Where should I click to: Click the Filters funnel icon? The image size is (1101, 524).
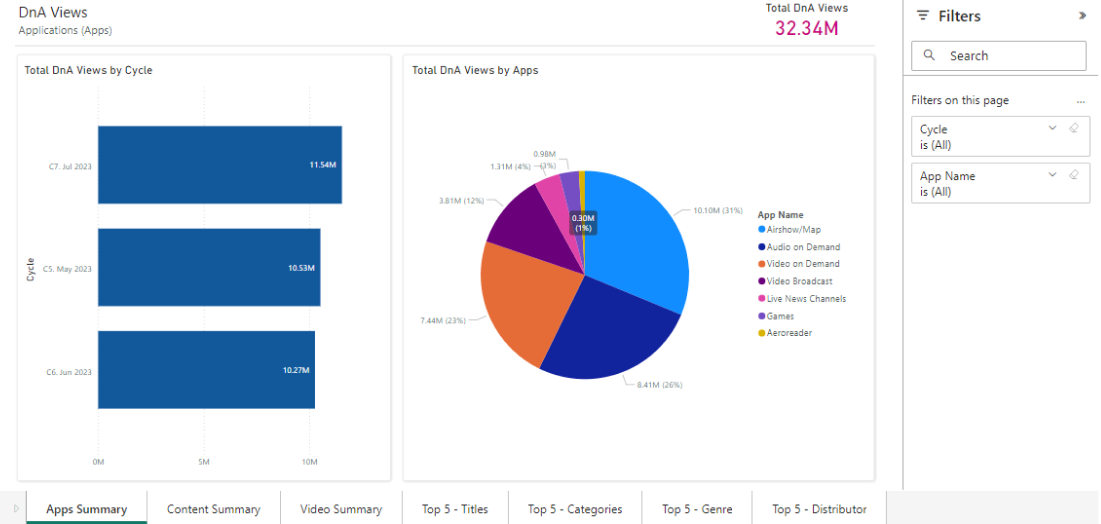[922, 16]
